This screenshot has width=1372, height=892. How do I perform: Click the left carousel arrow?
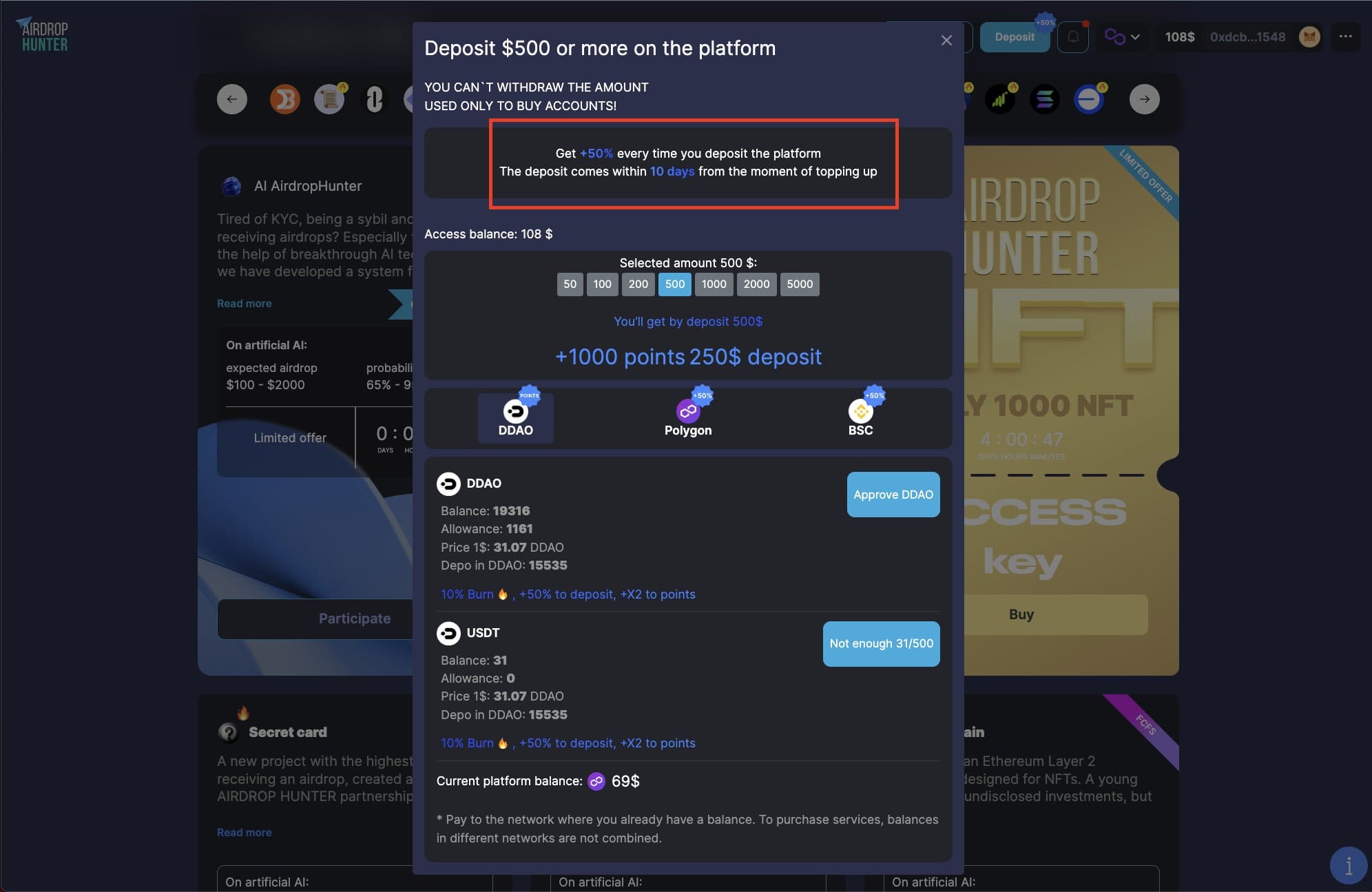(232, 99)
